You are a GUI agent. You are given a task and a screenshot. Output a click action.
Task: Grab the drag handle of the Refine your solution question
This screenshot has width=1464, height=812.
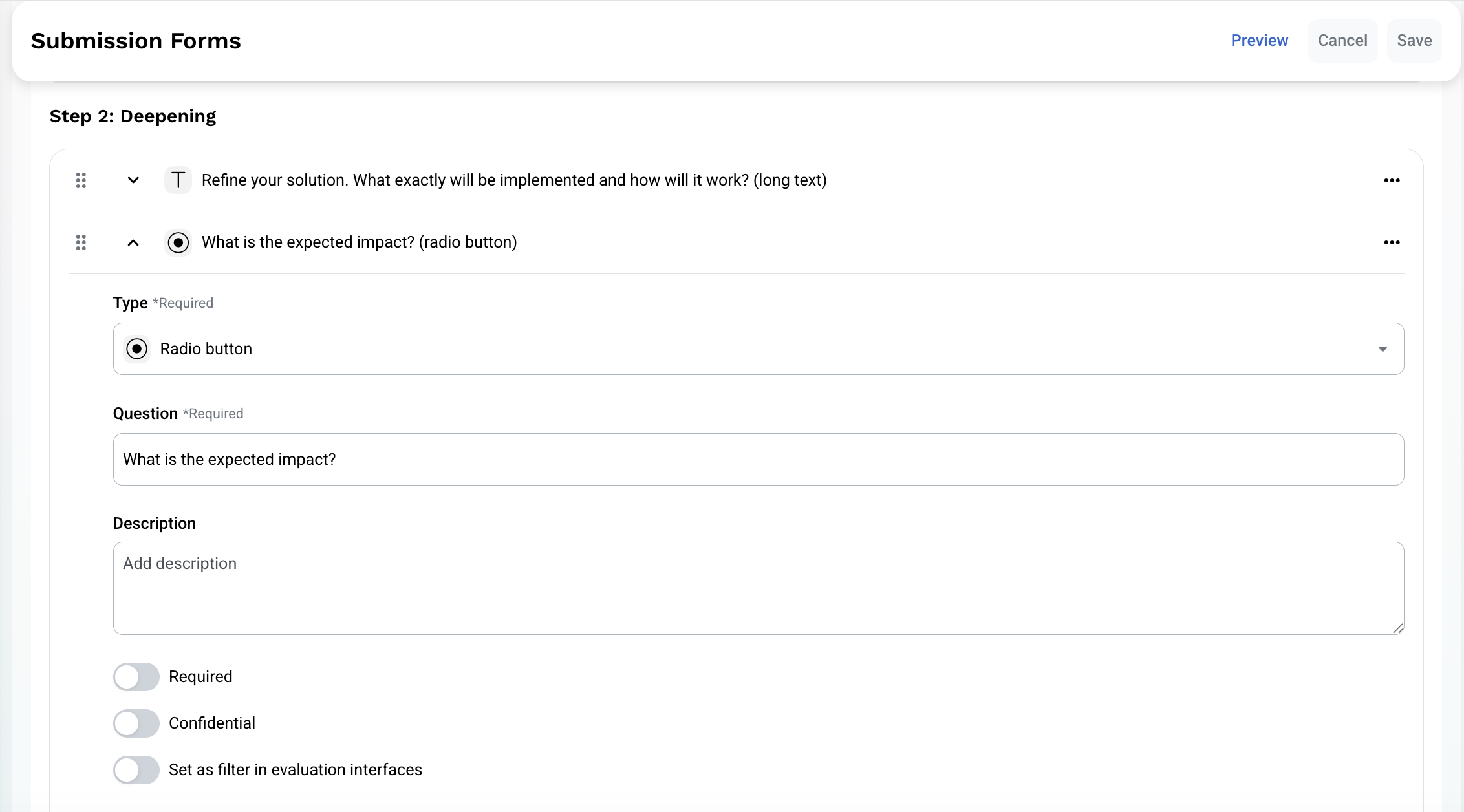[81, 180]
